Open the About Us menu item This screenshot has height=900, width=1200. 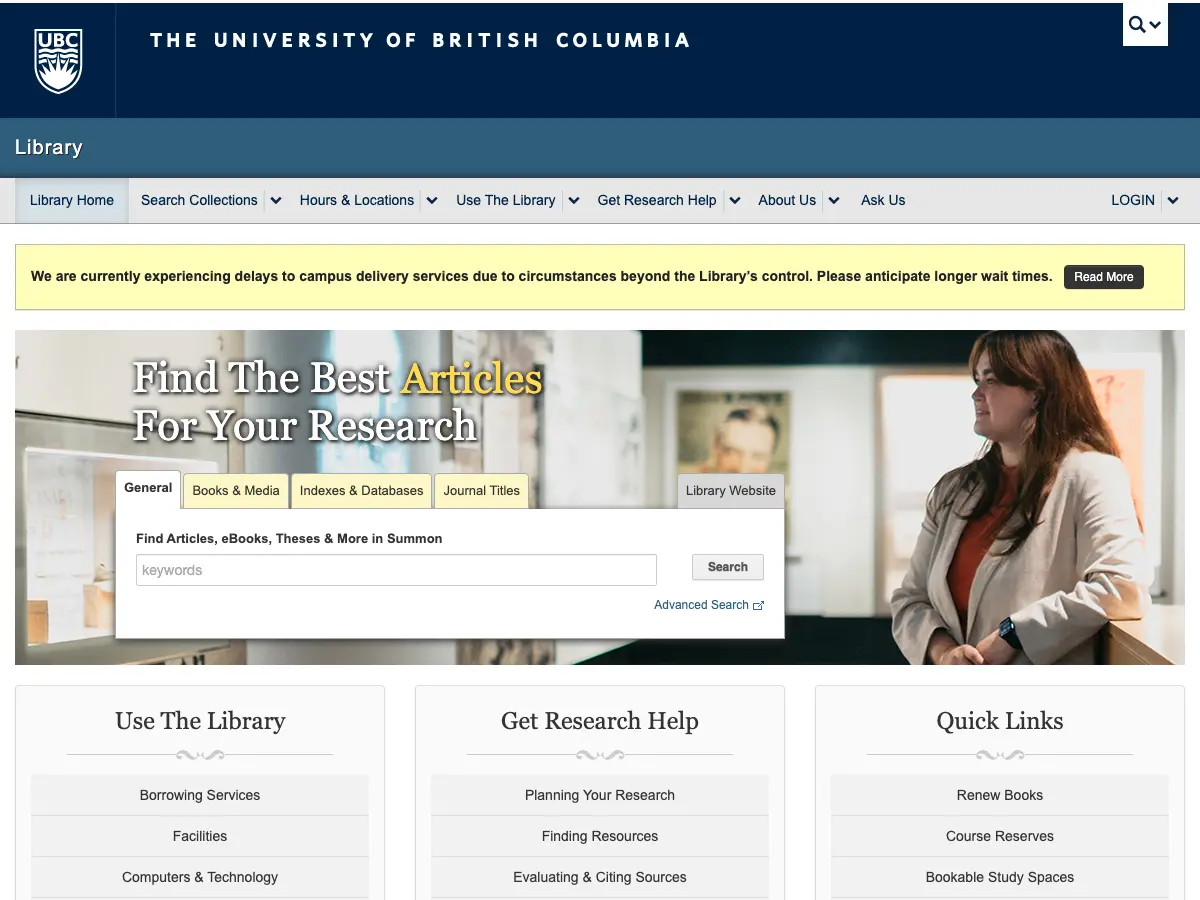(787, 201)
